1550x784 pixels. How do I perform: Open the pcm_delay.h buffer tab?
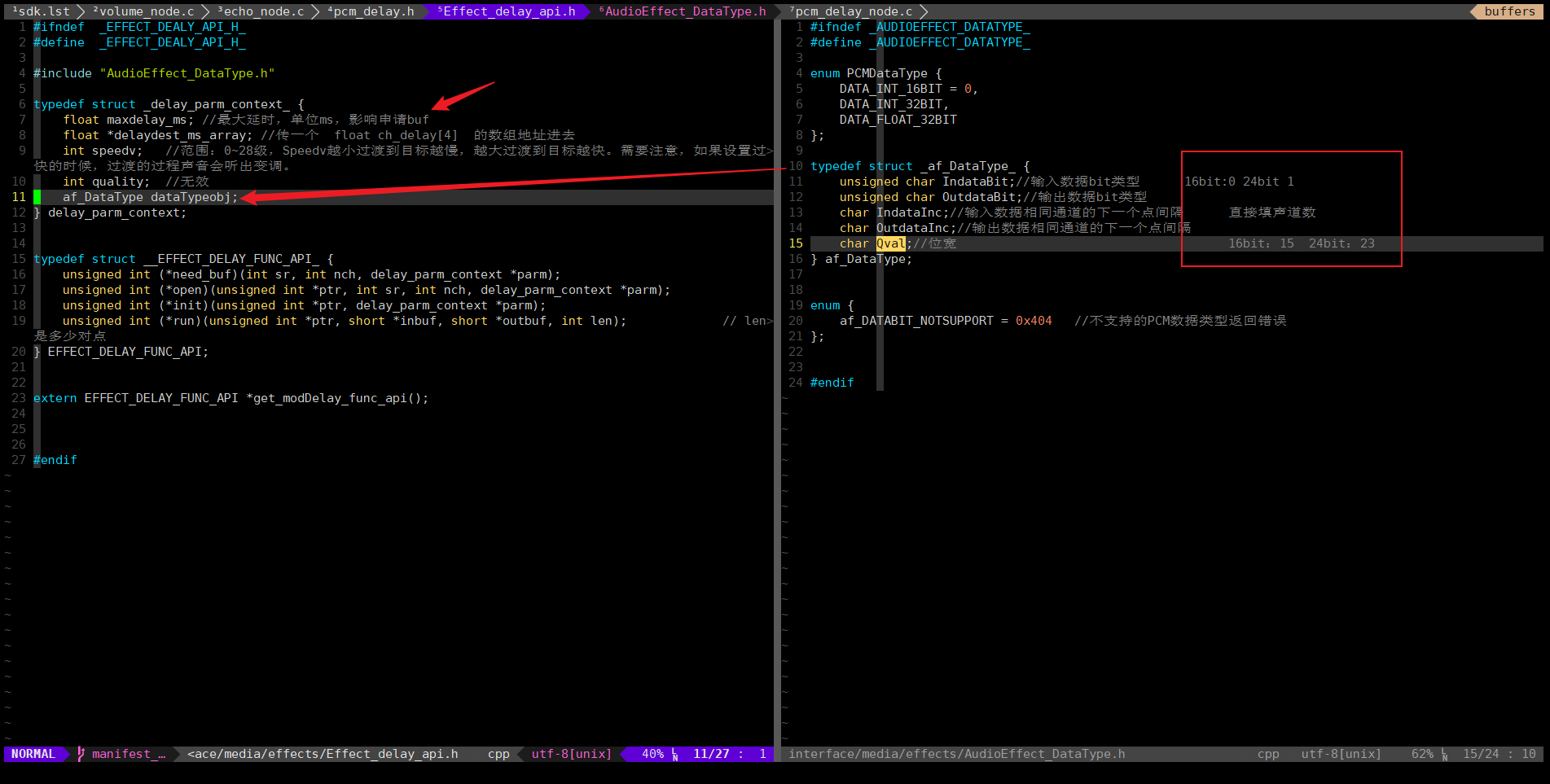[x=371, y=11]
